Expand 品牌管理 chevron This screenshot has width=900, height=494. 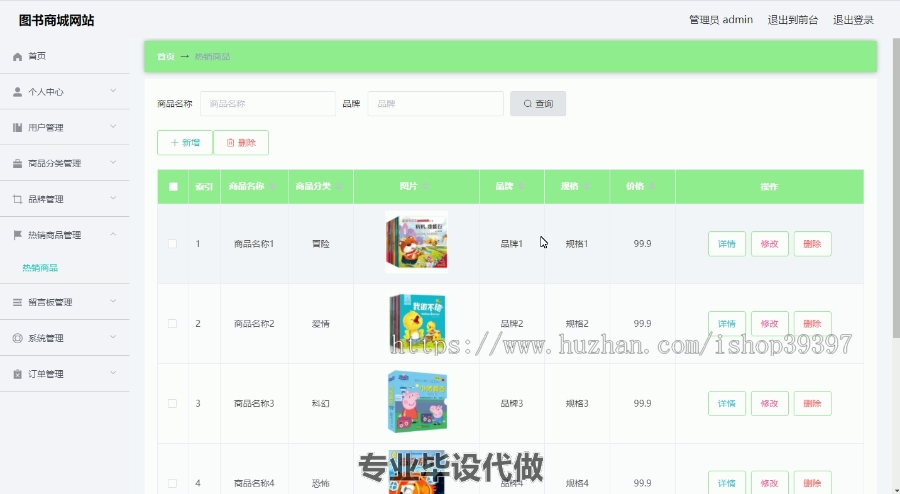coord(113,198)
